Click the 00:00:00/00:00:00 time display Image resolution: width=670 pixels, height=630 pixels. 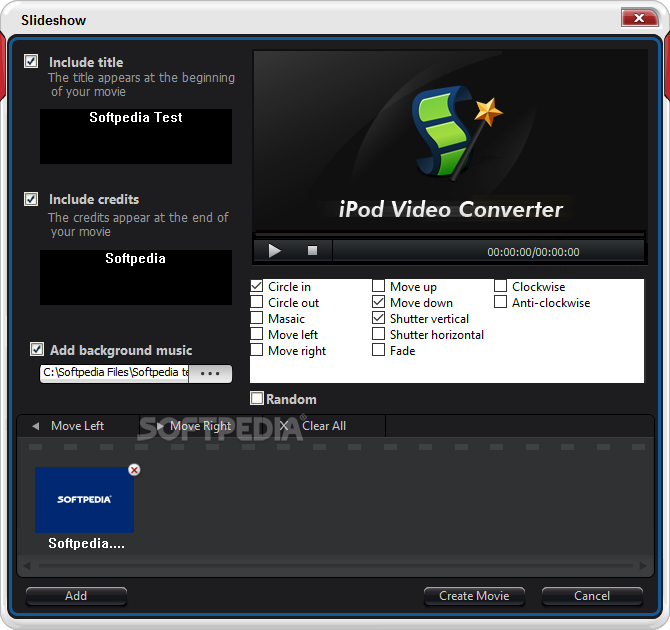(x=533, y=252)
